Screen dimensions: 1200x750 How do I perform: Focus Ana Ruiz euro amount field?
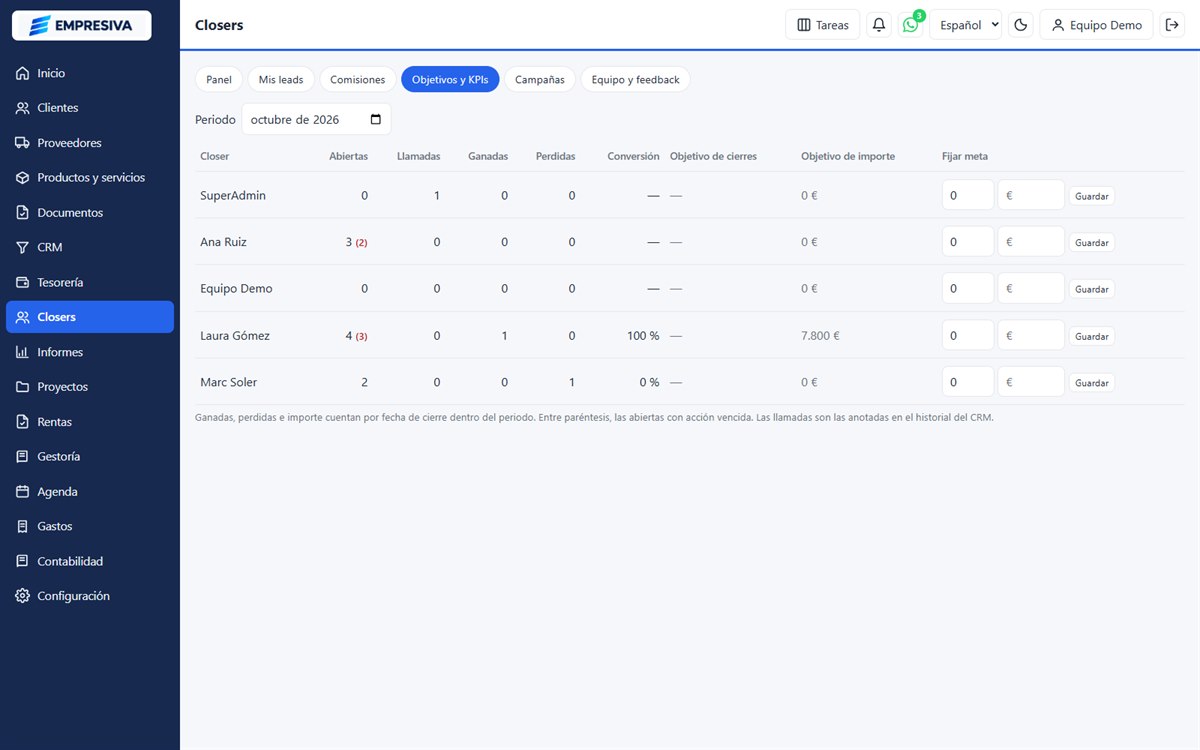[x=1031, y=242]
